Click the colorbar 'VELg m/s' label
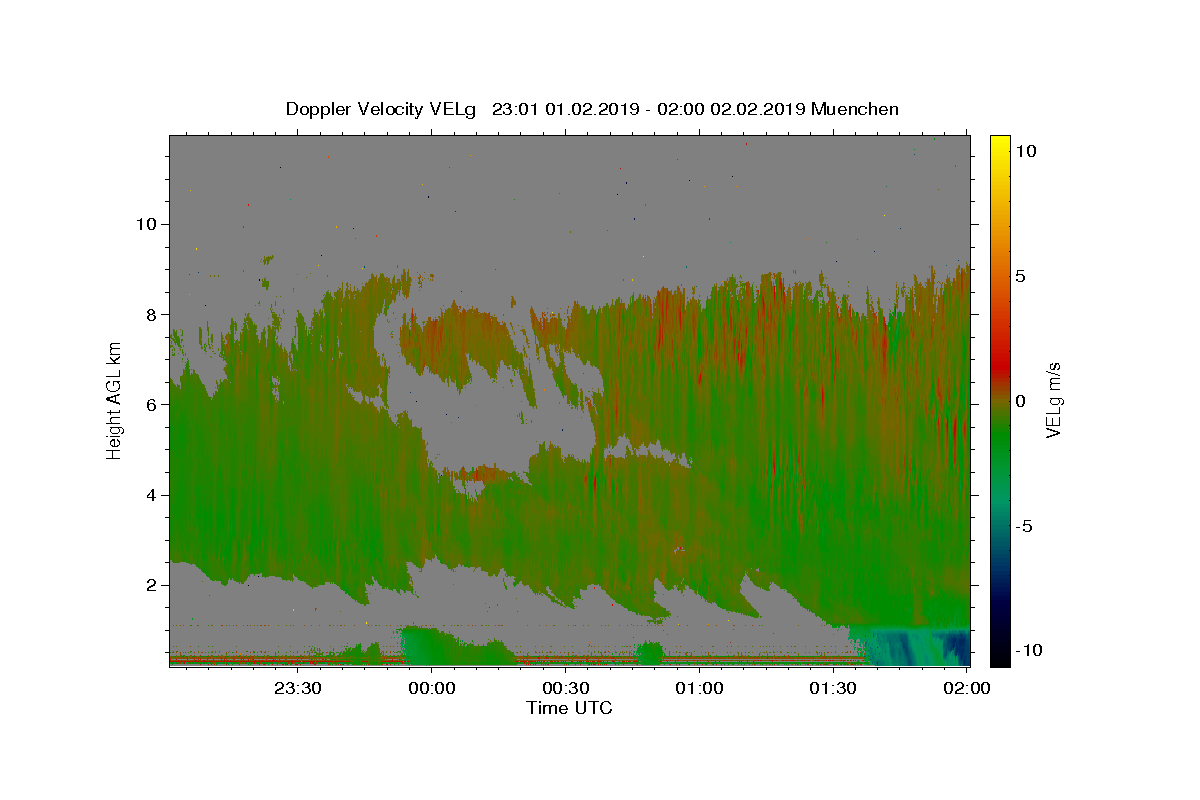 (1054, 401)
